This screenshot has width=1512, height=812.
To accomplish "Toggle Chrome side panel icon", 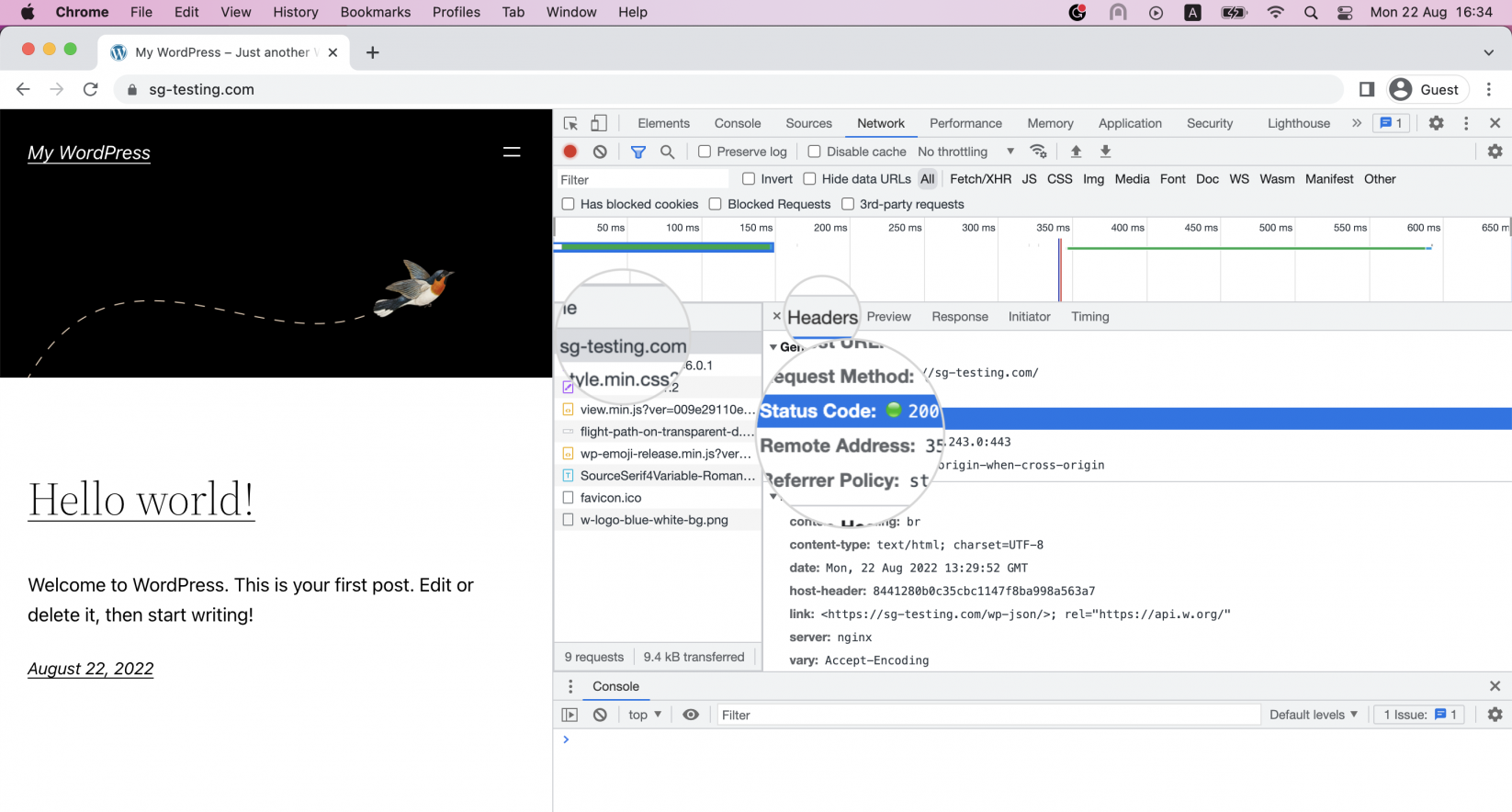I will [x=1367, y=89].
